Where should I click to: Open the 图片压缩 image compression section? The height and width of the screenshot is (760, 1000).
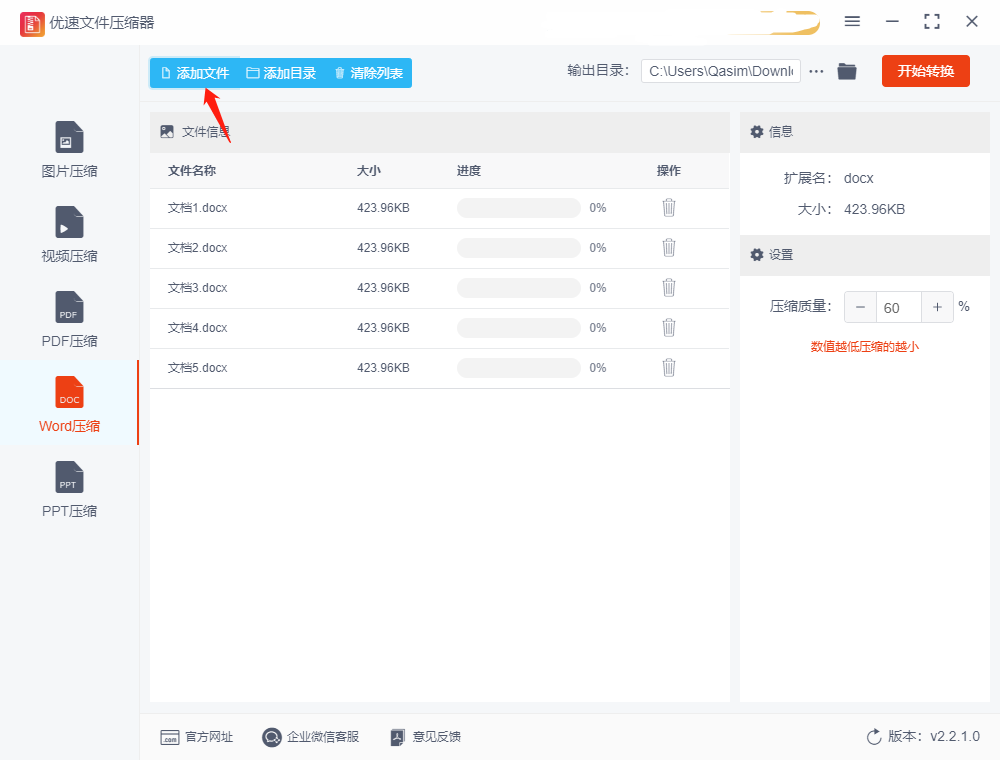pos(69,150)
